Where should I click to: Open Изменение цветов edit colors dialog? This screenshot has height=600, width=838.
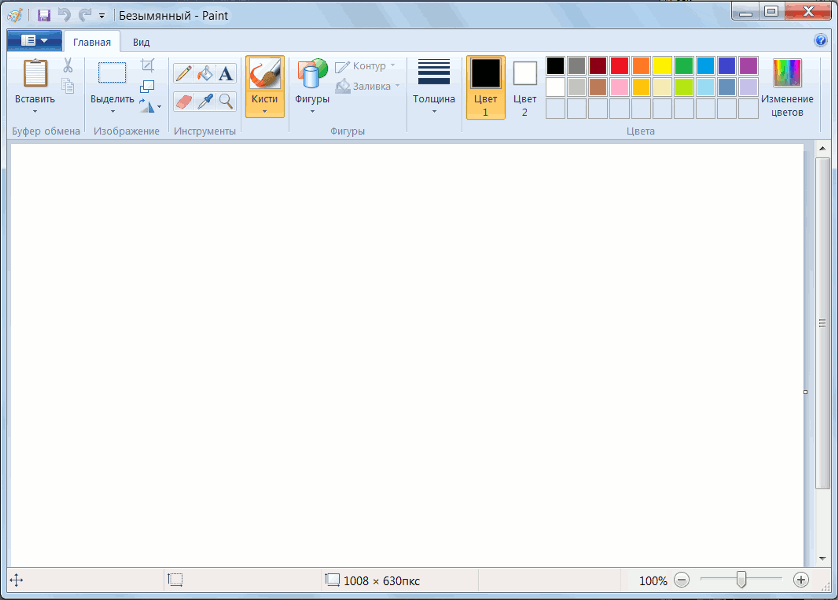click(787, 87)
